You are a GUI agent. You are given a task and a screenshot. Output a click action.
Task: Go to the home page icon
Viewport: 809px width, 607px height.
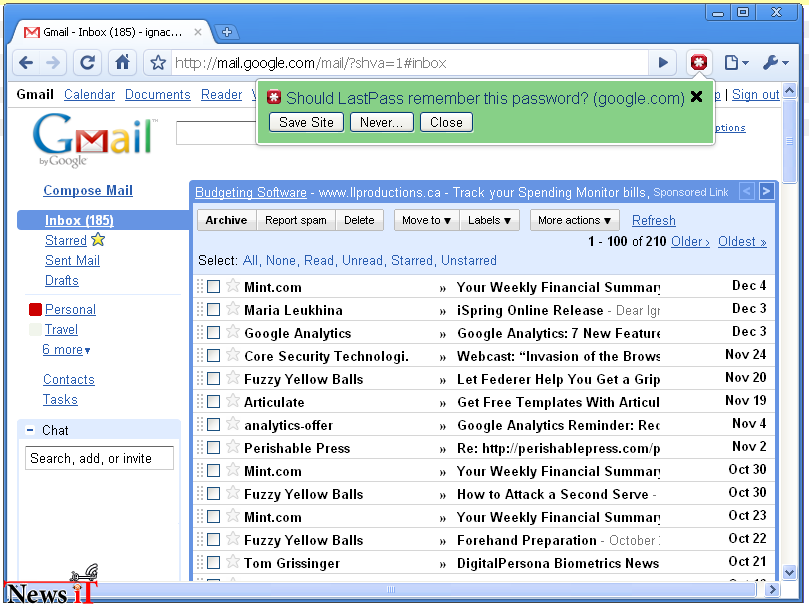click(122, 63)
